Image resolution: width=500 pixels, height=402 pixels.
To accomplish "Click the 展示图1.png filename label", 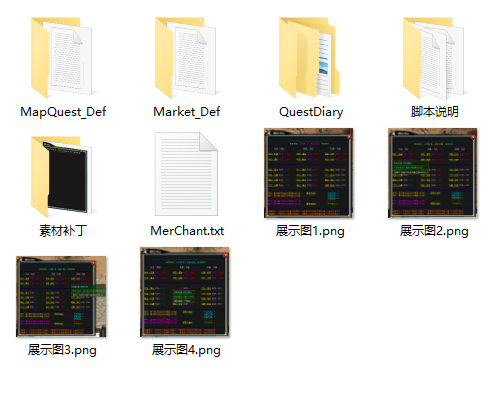I will 310,231.
